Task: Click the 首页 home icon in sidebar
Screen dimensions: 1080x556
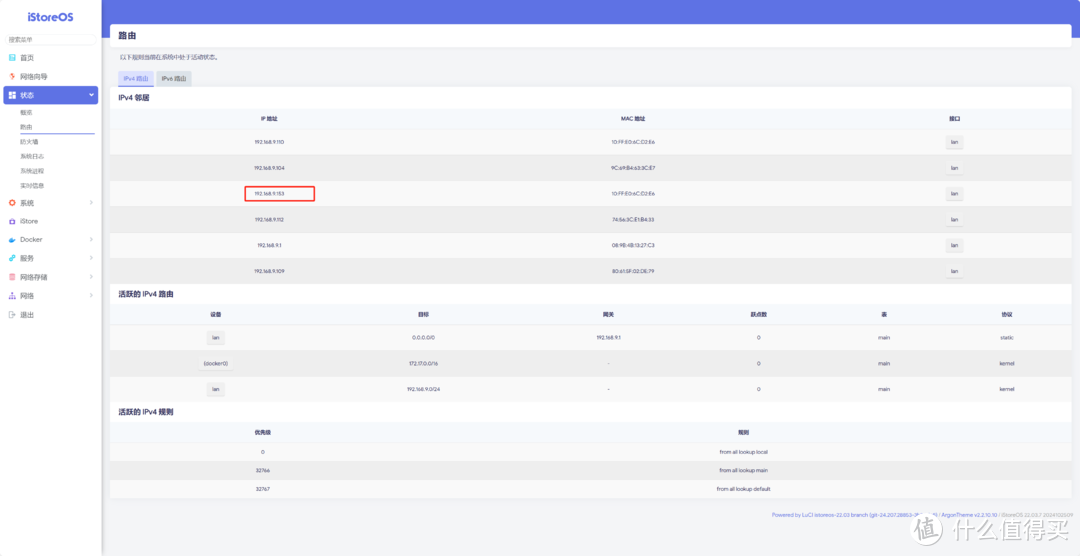Action: pyautogui.click(x=12, y=58)
